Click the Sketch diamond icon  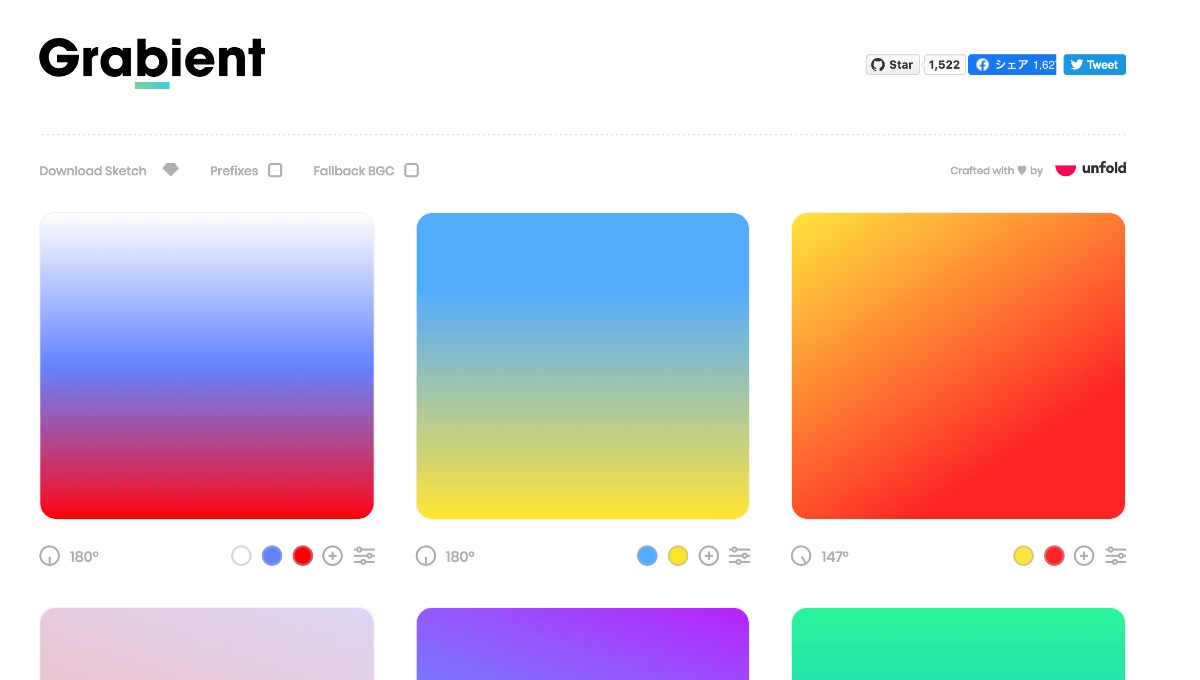point(171,170)
